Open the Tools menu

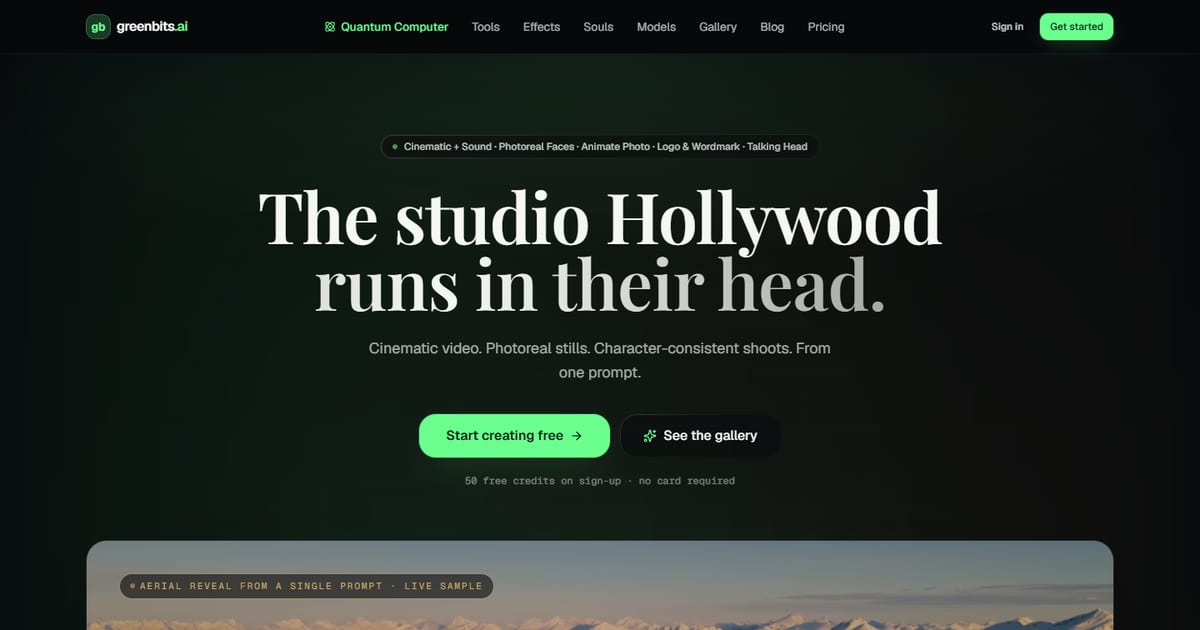coord(486,27)
